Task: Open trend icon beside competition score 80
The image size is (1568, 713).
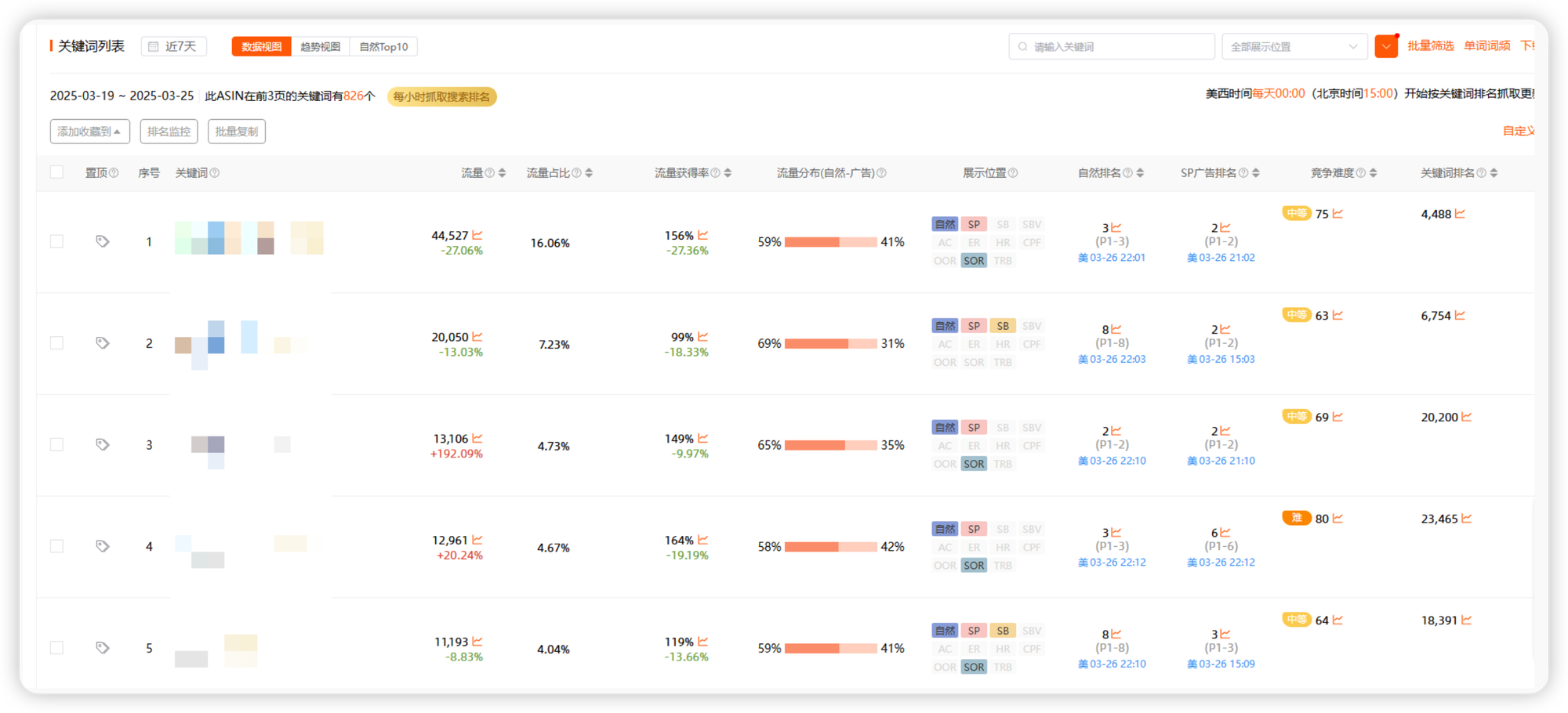Action: click(1338, 519)
